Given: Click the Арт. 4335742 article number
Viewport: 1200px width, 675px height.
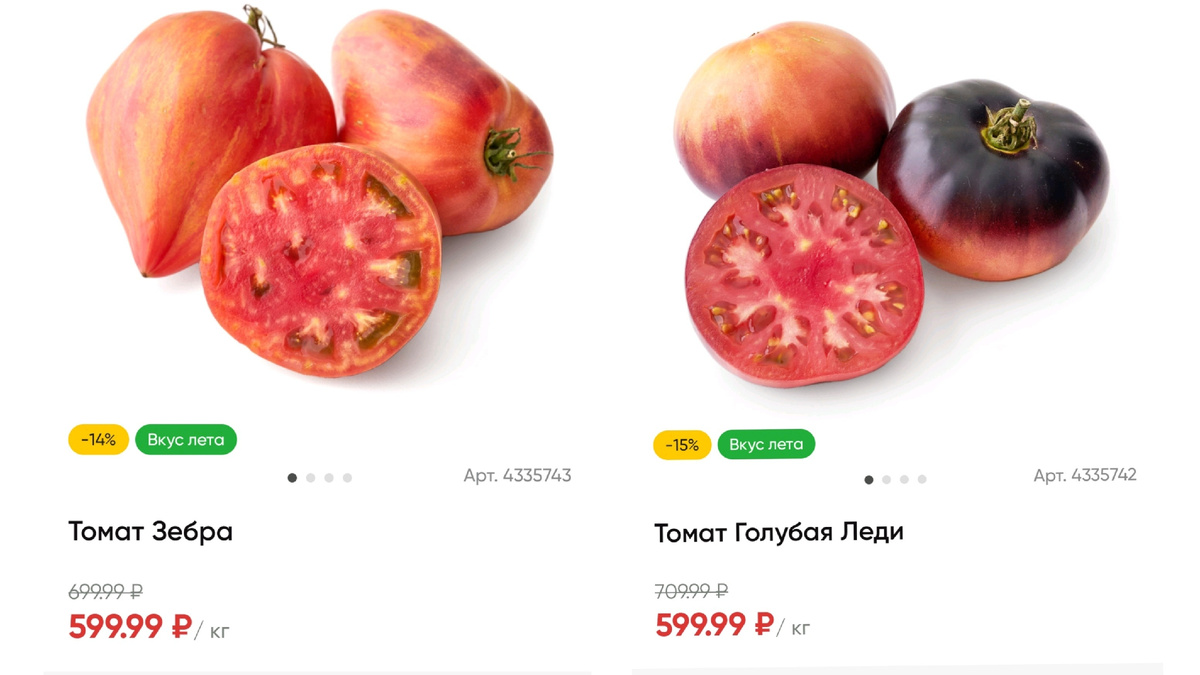Looking at the screenshot, I should [x=1085, y=477].
